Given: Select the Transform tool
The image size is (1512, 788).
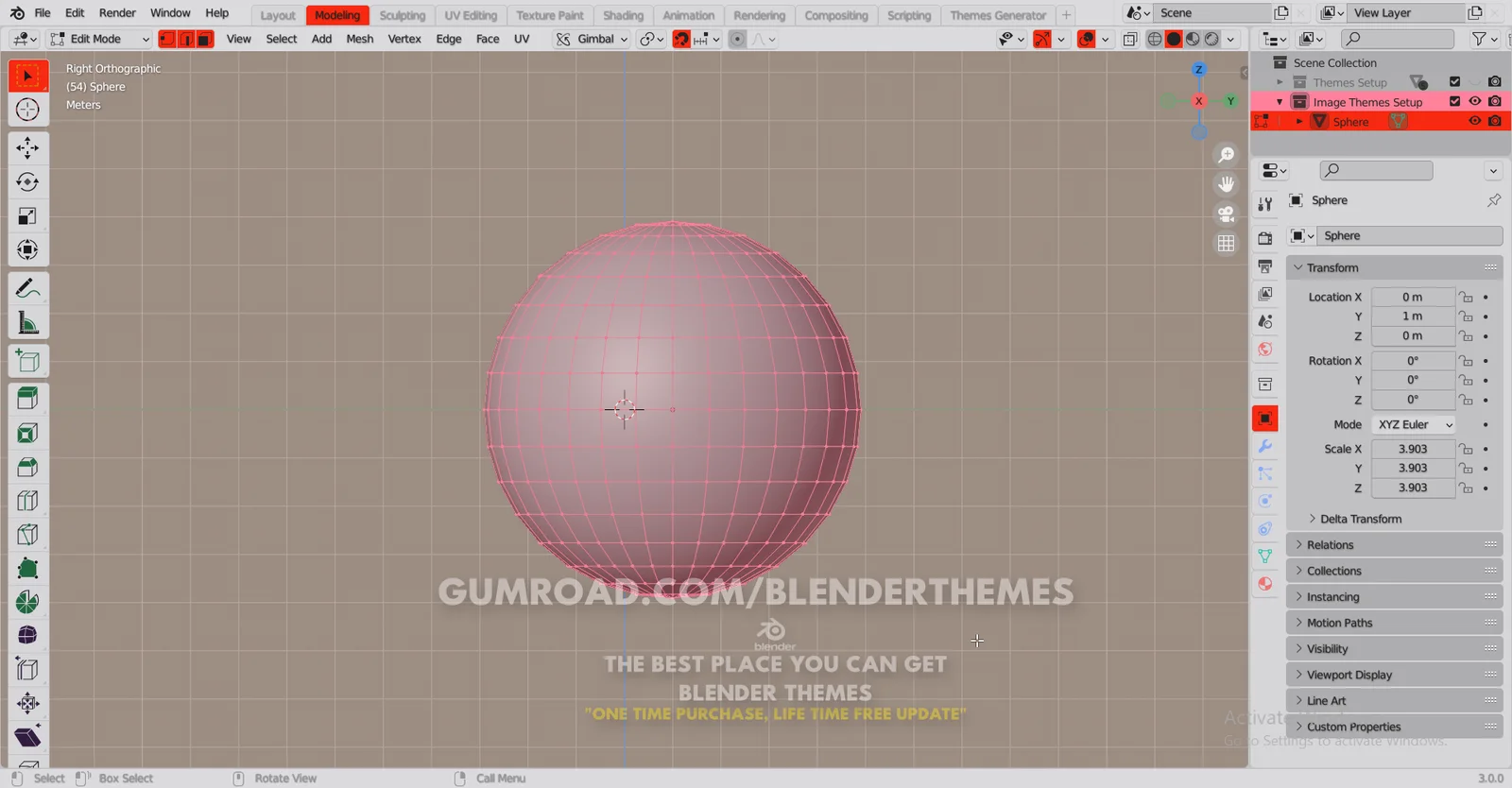Looking at the screenshot, I should point(27,250).
